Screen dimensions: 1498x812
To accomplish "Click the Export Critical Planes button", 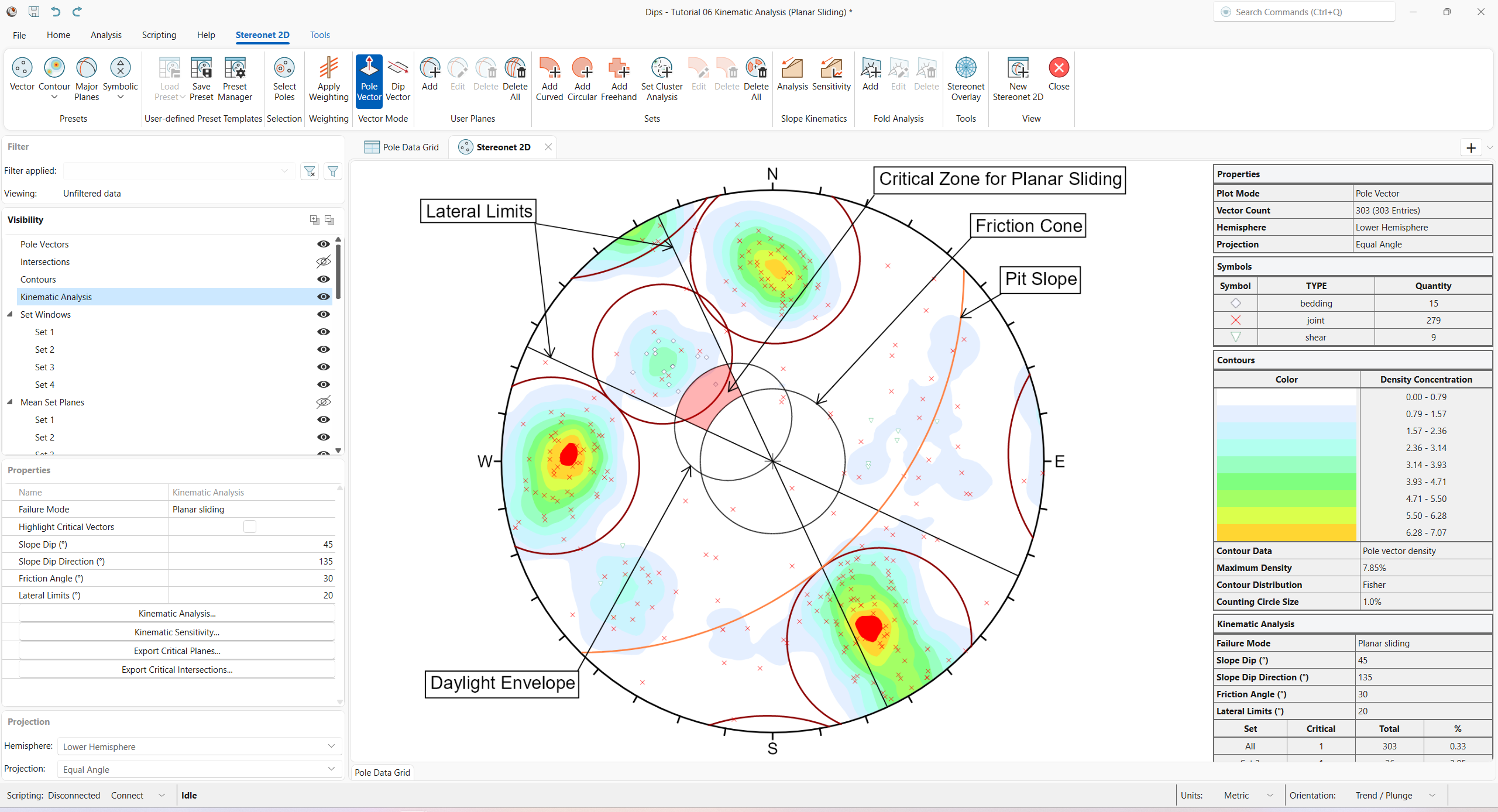I will point(176,651).
